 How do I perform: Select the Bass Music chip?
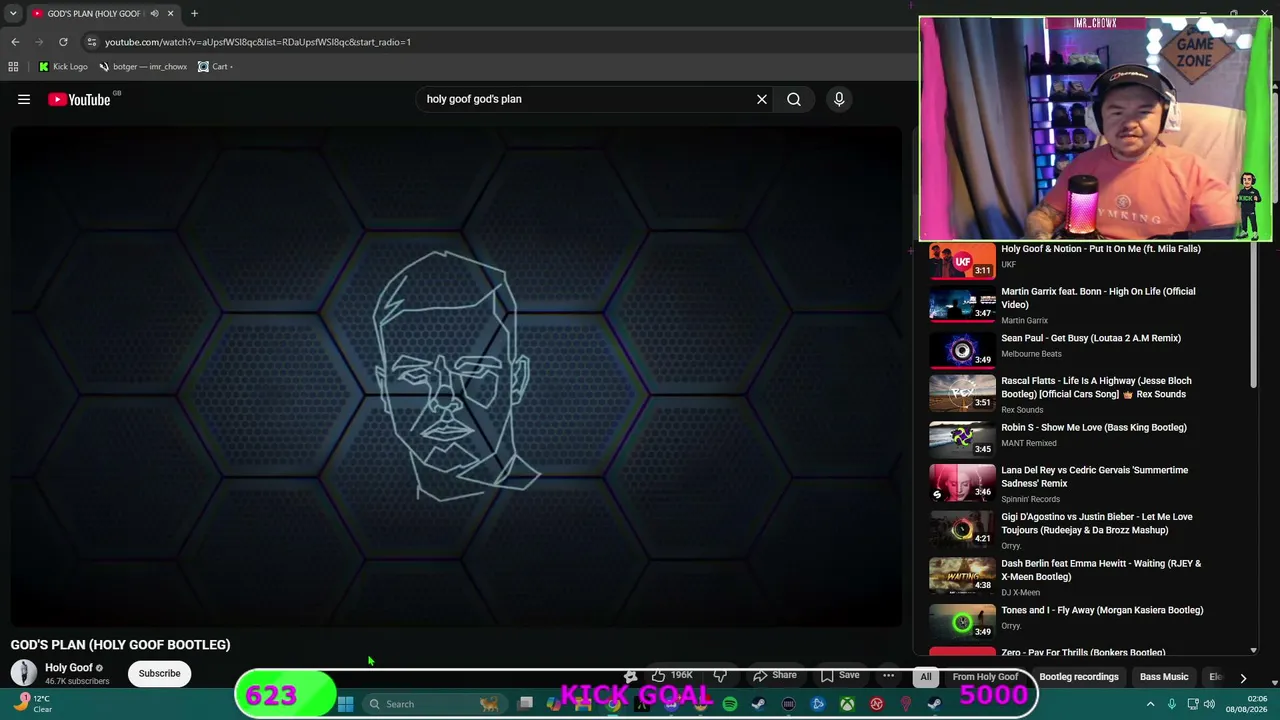click(x=1164, y=677)
